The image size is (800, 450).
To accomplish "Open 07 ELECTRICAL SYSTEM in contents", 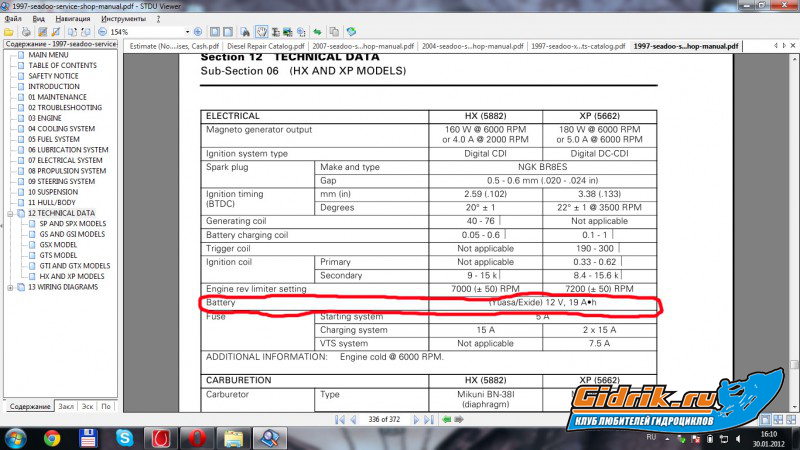I will tap(64, 160).
